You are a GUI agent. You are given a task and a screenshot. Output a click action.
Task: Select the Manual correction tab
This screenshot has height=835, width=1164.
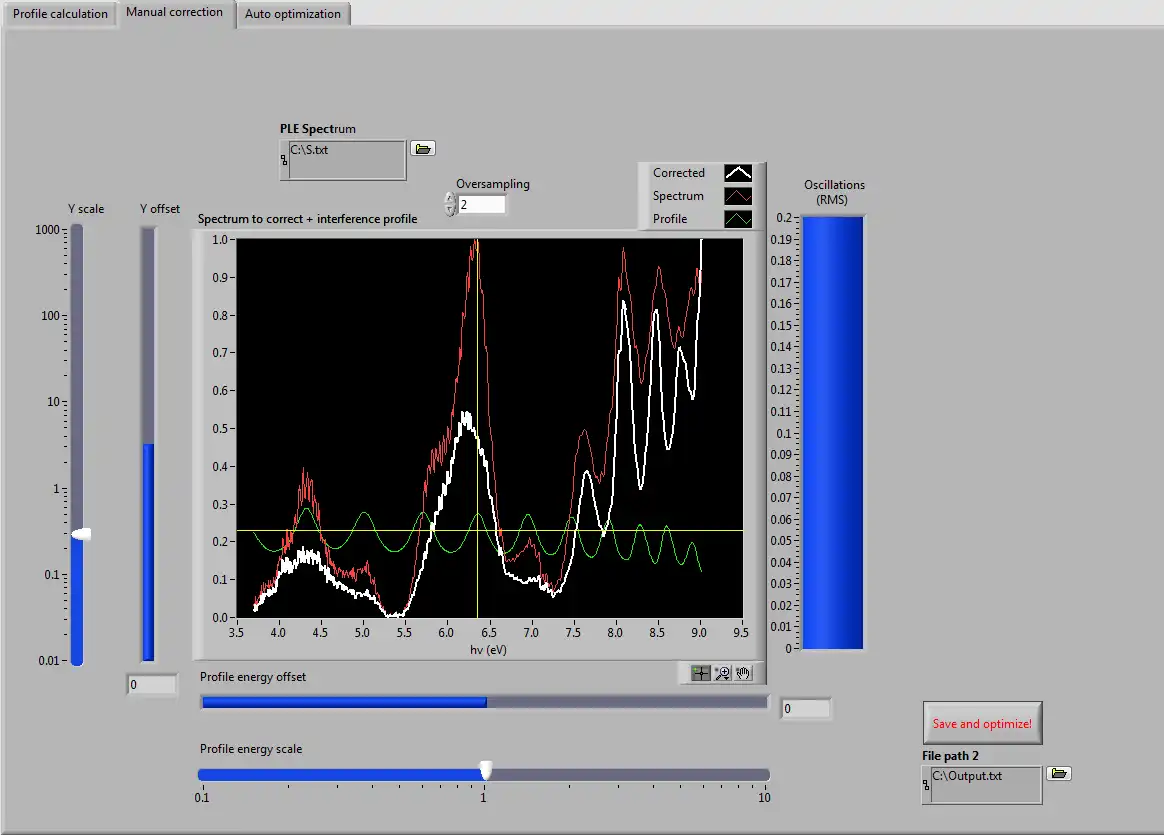click(175, 13)
